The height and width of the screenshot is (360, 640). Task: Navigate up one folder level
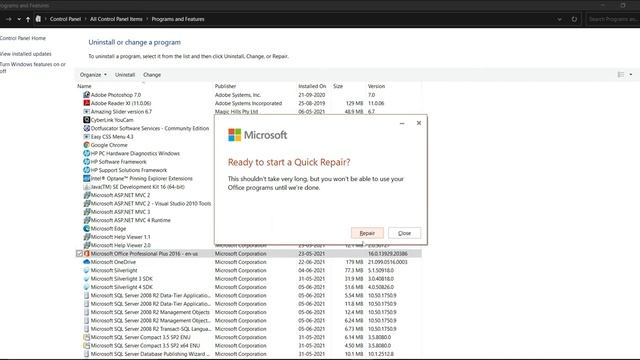pos(28,19)
